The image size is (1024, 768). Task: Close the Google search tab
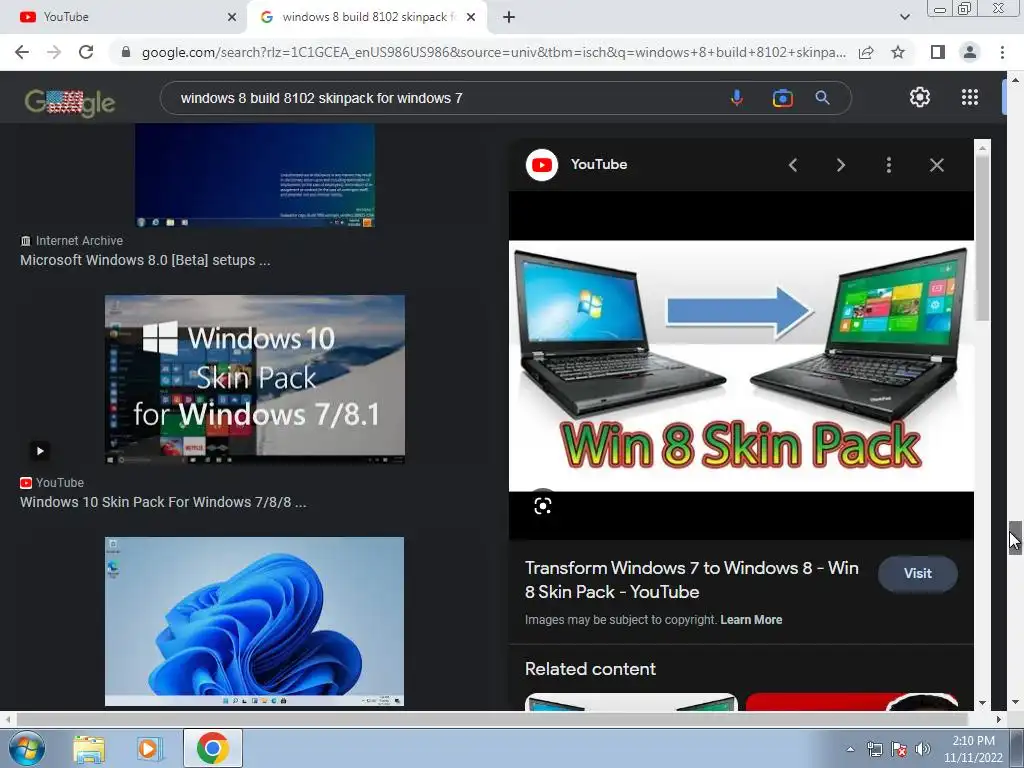coord(471,17)
